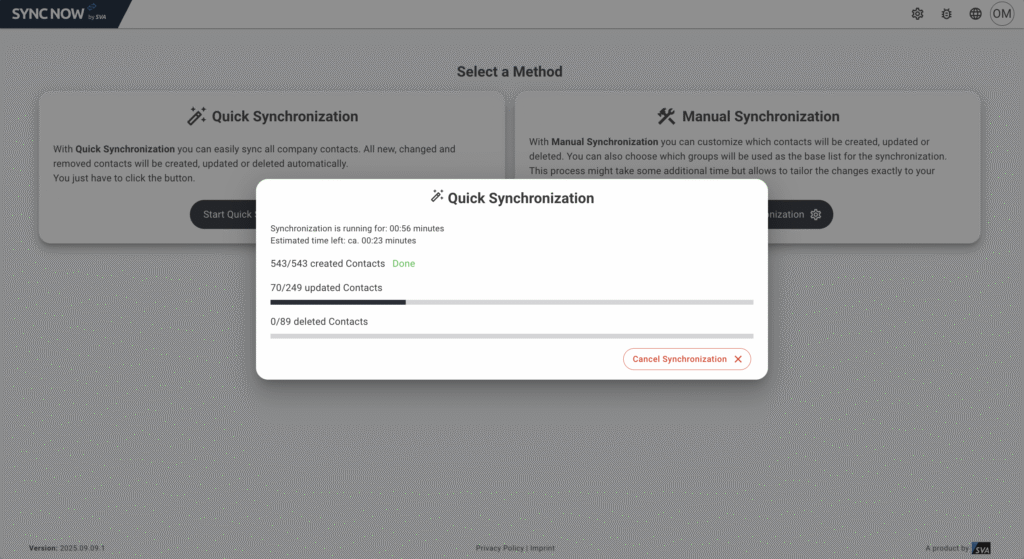Open the OM user avatar menu
1024x559 pixels.
(x=1002, y=14)
